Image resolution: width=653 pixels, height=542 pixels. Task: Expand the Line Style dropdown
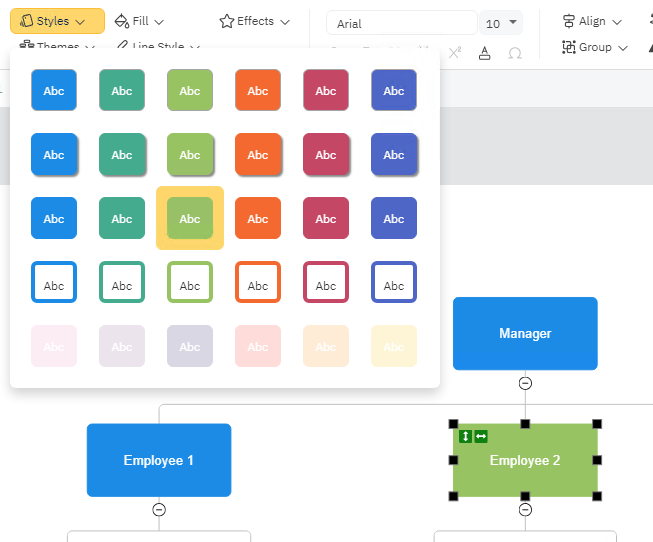pyautogui.click(x=158, y=45)
